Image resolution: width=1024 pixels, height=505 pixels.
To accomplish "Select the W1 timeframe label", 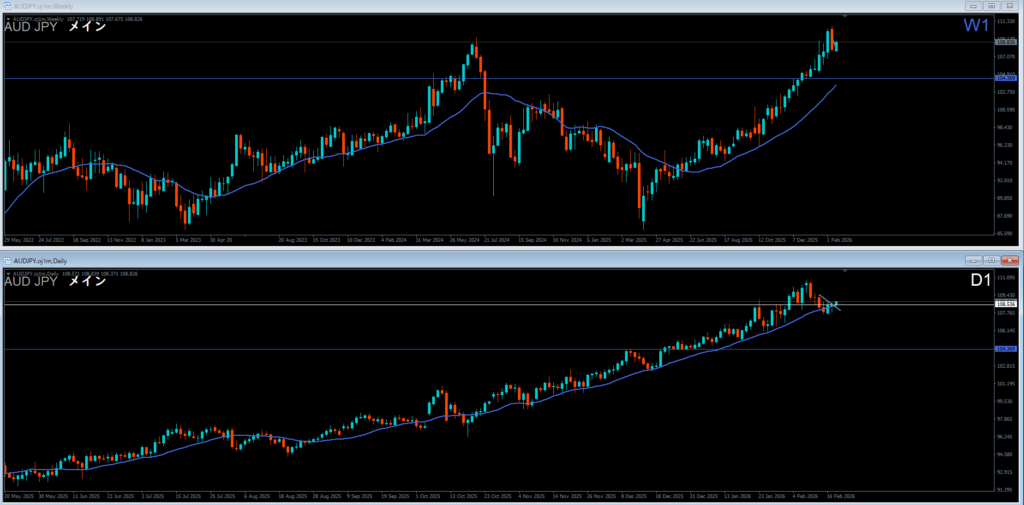I will (975, 26).
